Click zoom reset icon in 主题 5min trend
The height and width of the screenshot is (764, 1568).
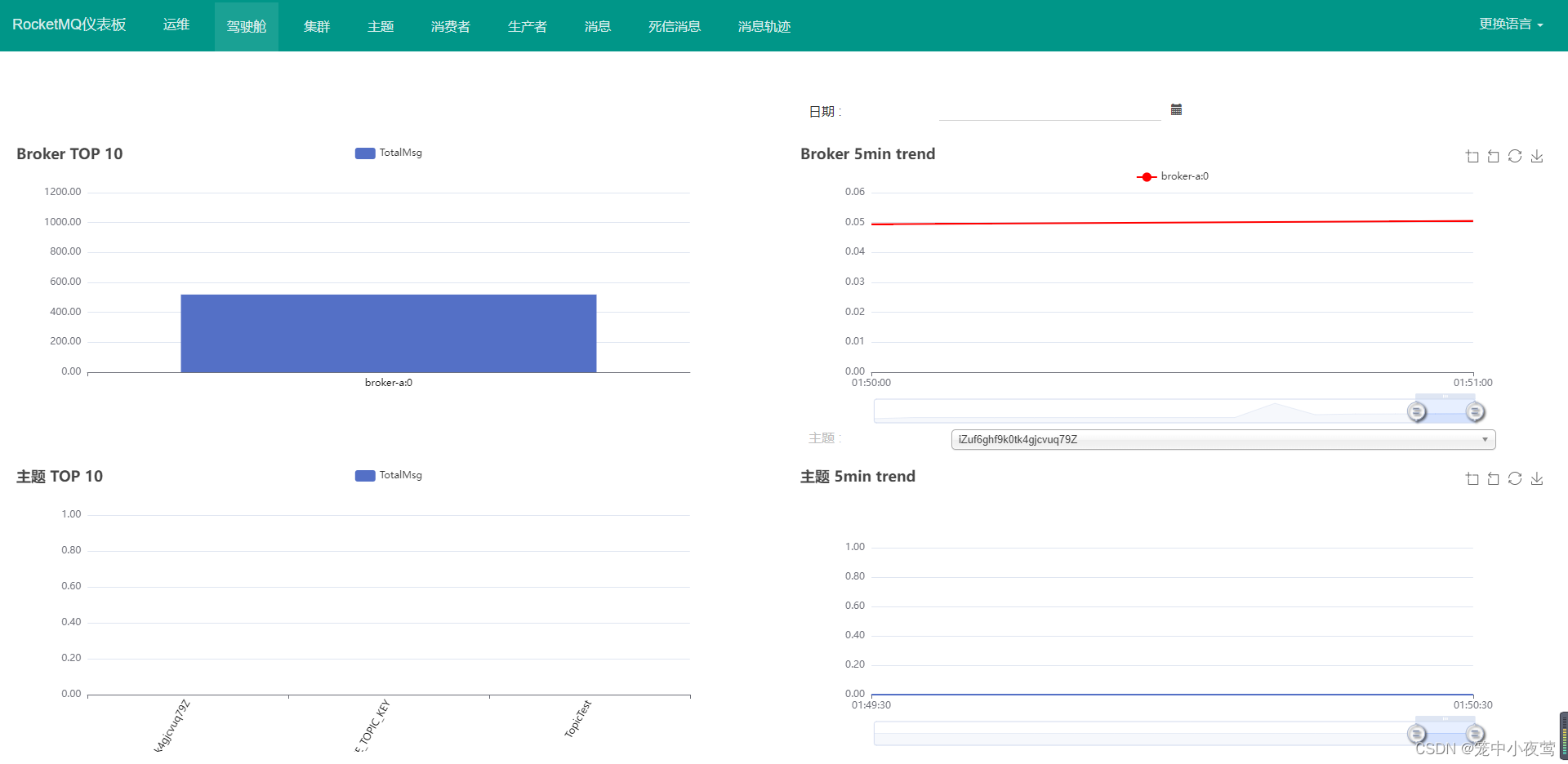point(1493,478)
